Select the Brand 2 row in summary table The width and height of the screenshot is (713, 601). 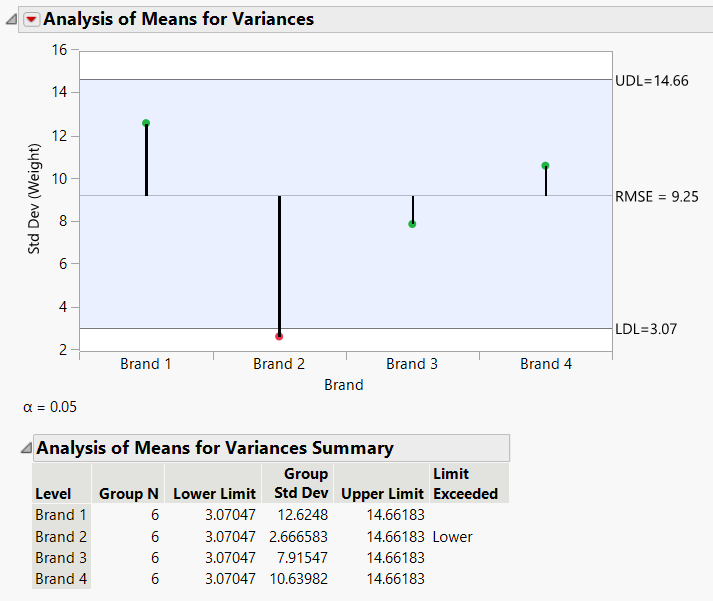click(54, 536)
